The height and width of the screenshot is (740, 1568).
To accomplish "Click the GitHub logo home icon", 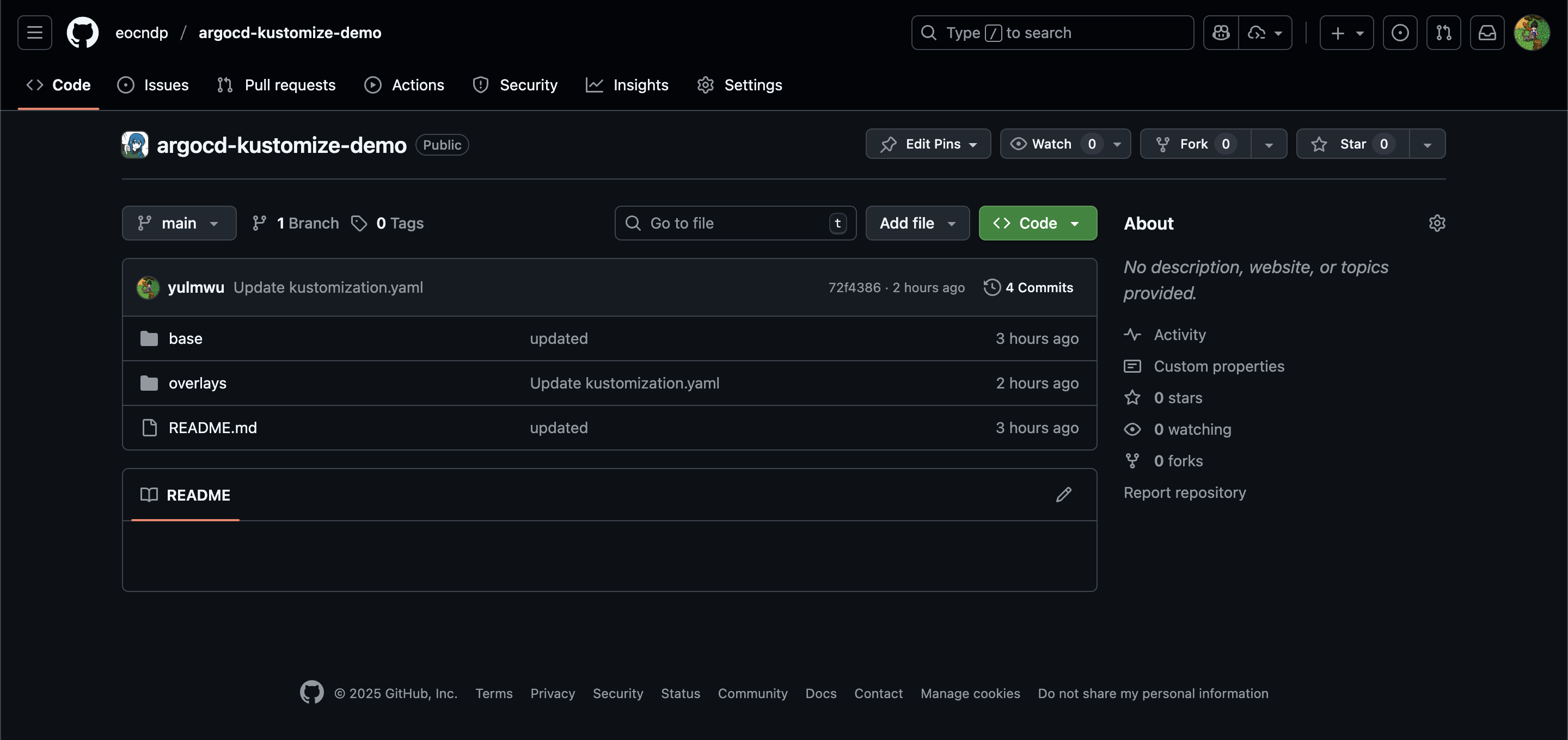I will [82, 33].
